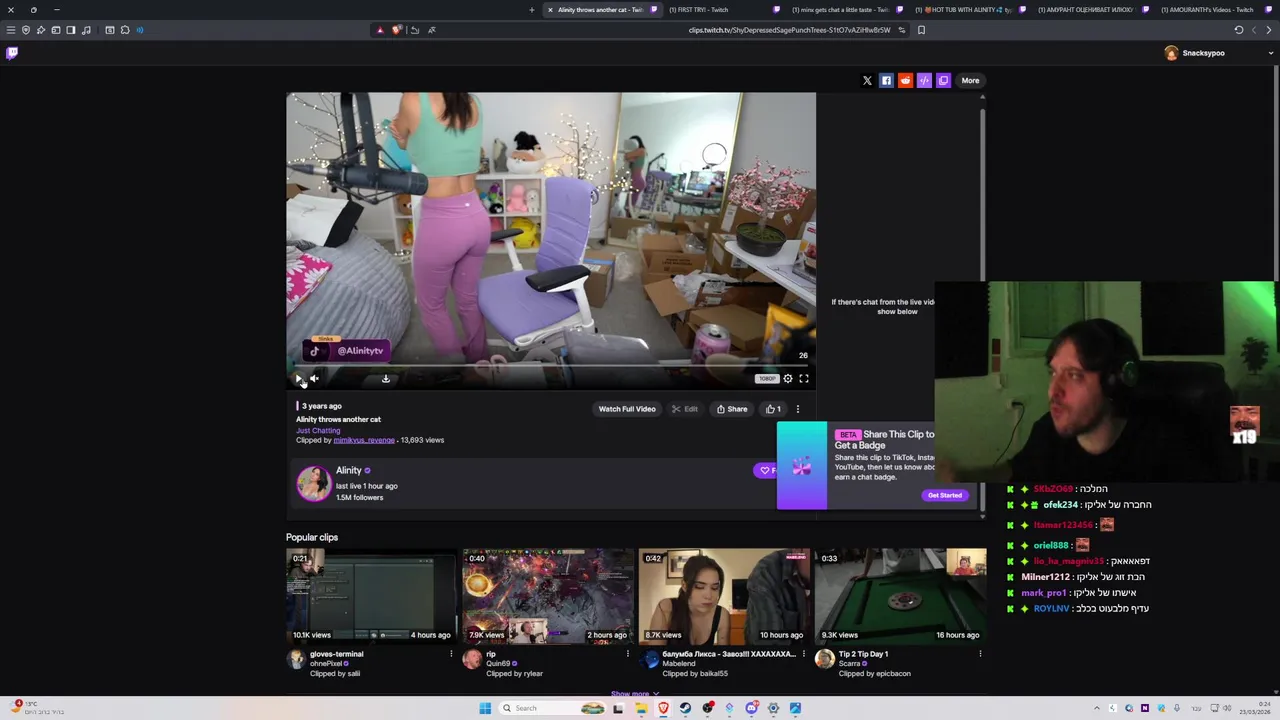Open browser music player icon
This screenshot has height=720, width=1280.
click(86, 30)
